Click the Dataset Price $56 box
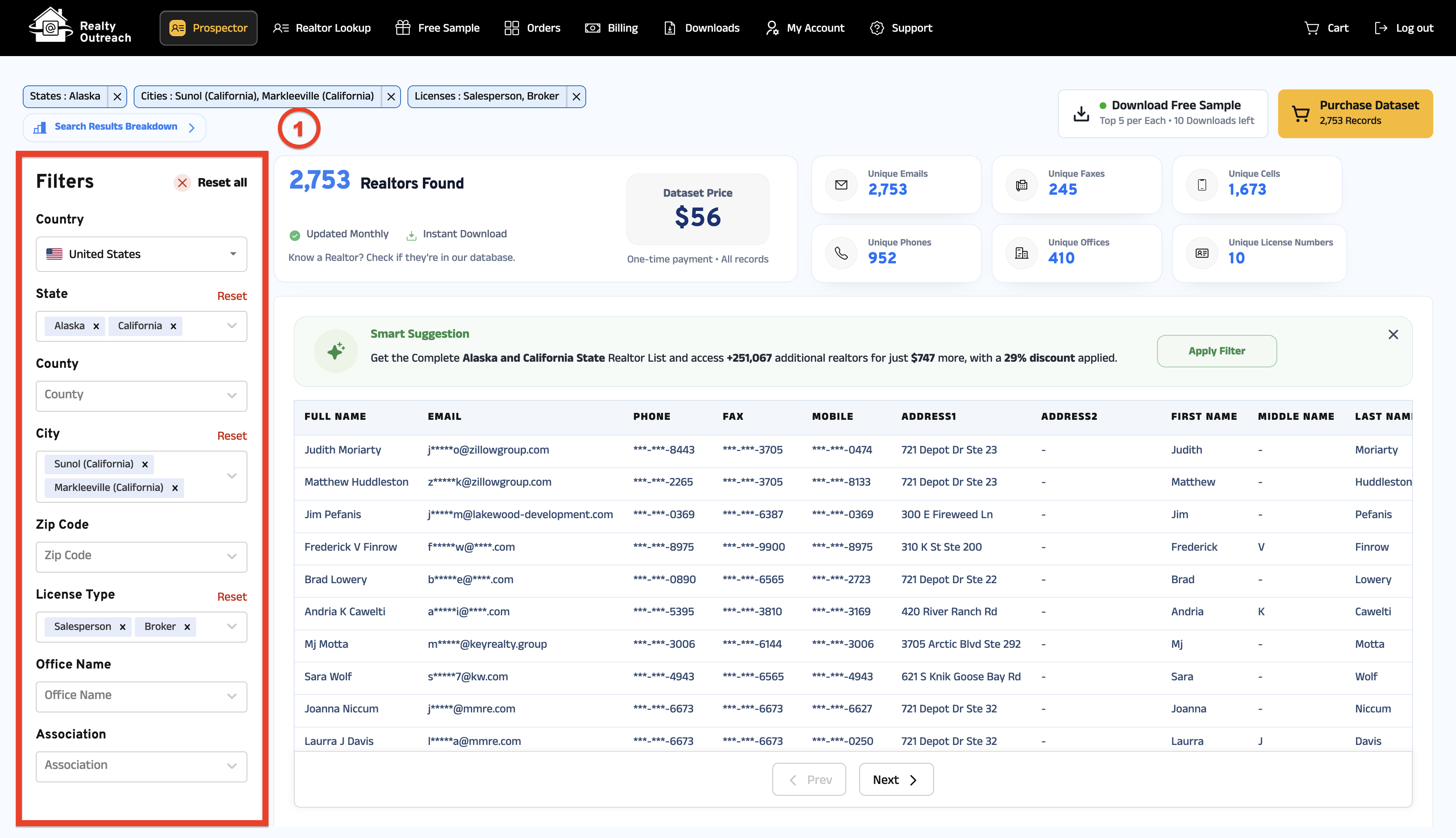The height and width of the screenshot is (838, 1456). [x=697, y=209]
